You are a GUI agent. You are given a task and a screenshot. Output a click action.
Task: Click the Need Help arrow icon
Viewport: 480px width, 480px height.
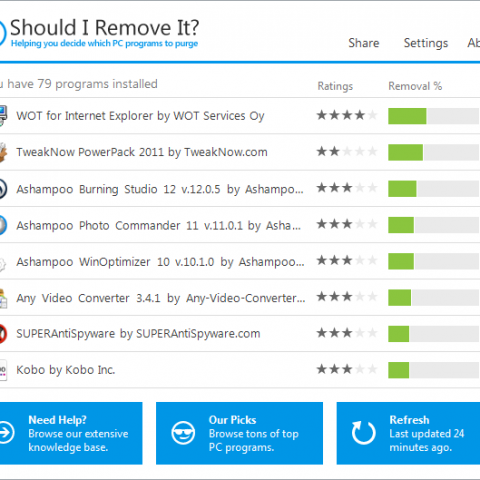[x=7, y=432]
